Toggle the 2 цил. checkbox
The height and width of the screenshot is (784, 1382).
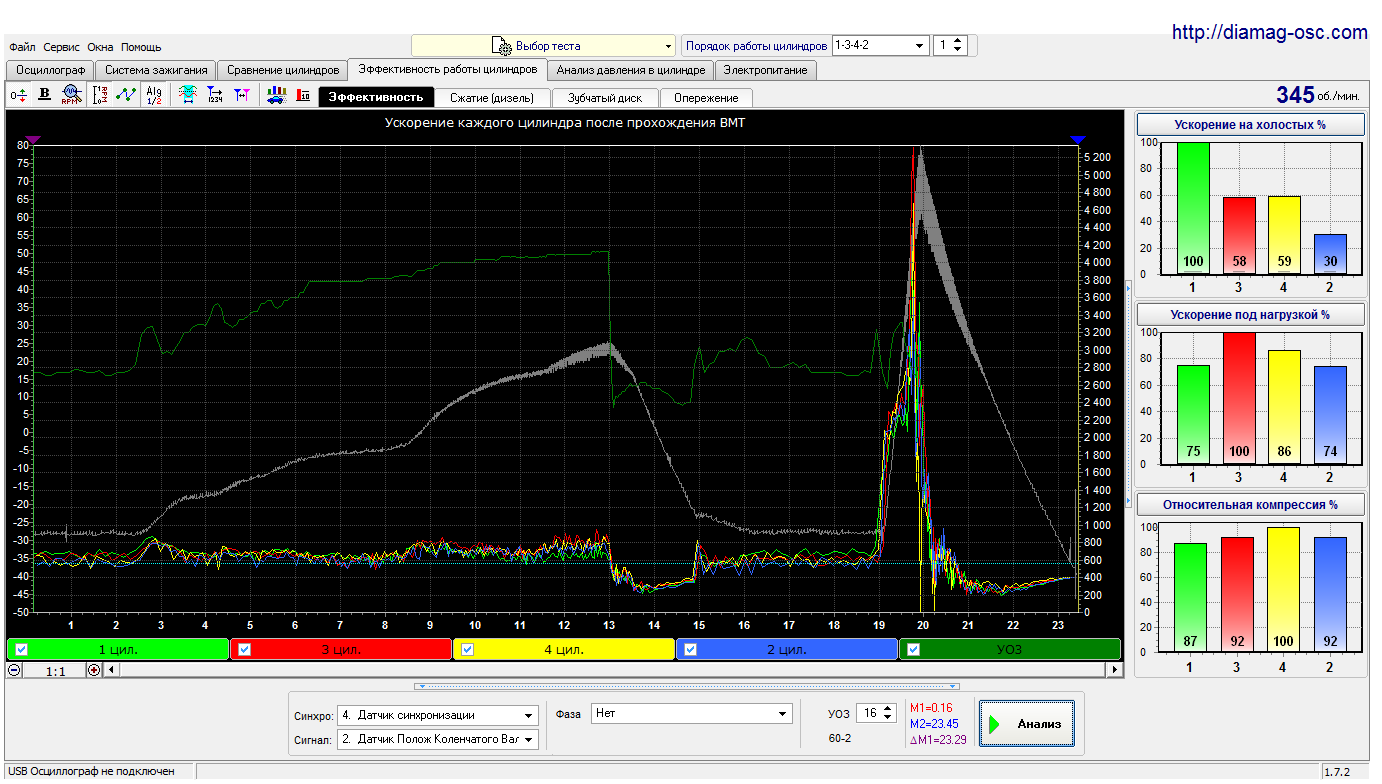[691, 649]
